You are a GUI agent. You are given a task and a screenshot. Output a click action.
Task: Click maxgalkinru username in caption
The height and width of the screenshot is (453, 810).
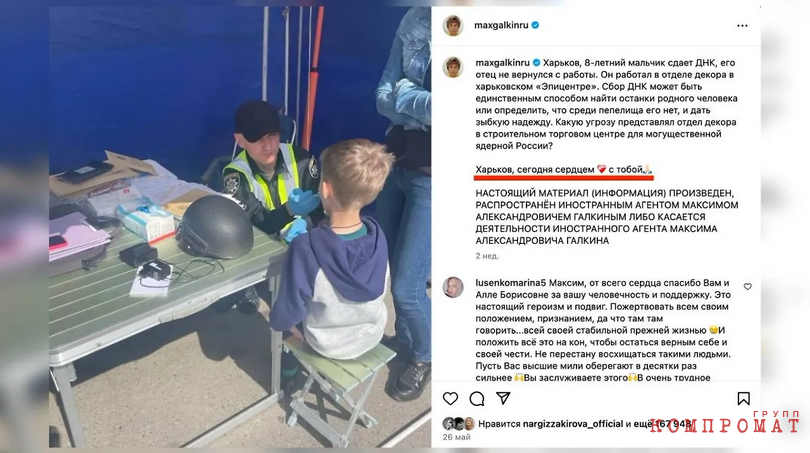point(502,63)
